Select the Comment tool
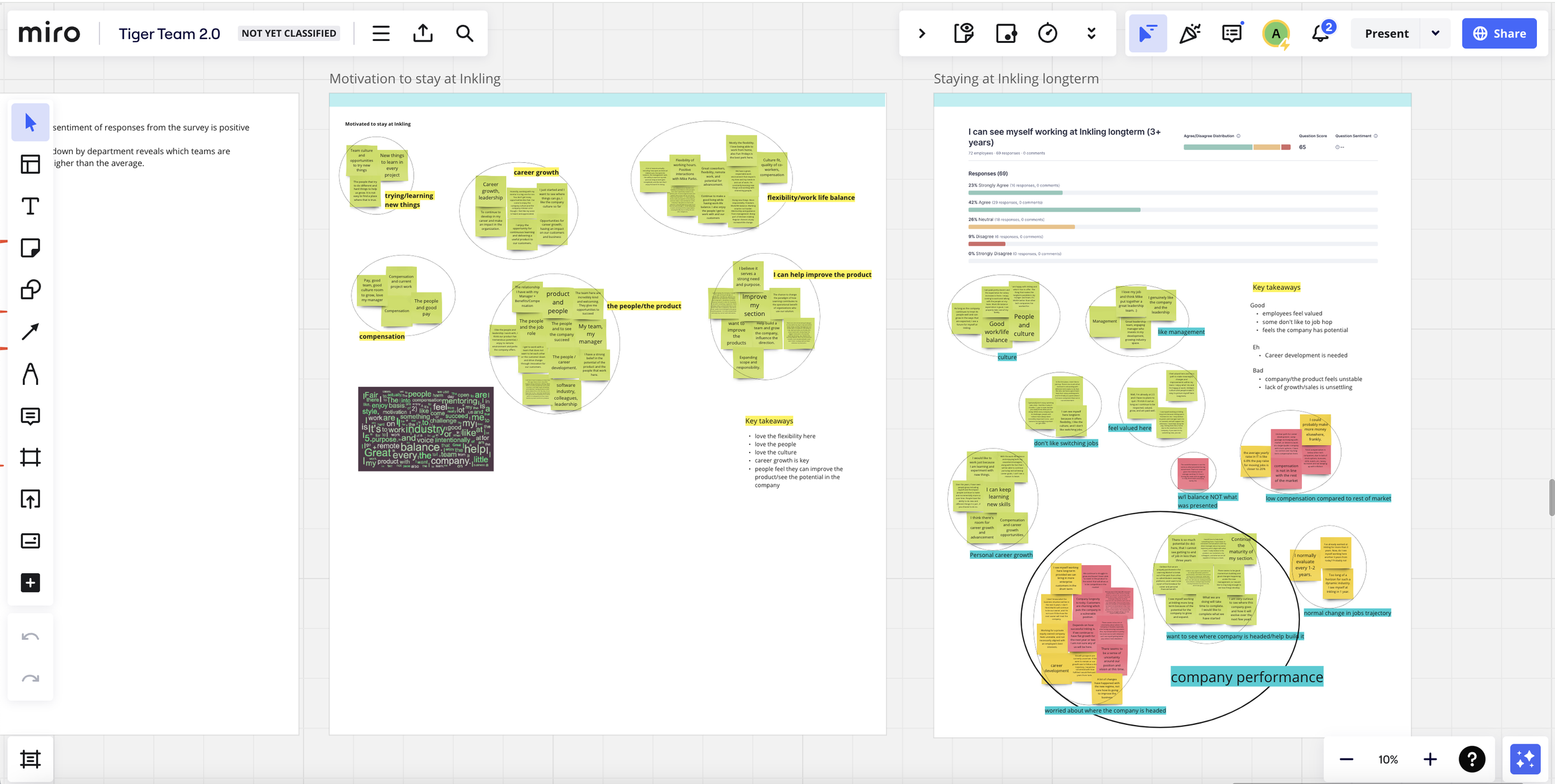This screenshot has width=1555, height=784. pyautogui.click(x=30, y=416)
